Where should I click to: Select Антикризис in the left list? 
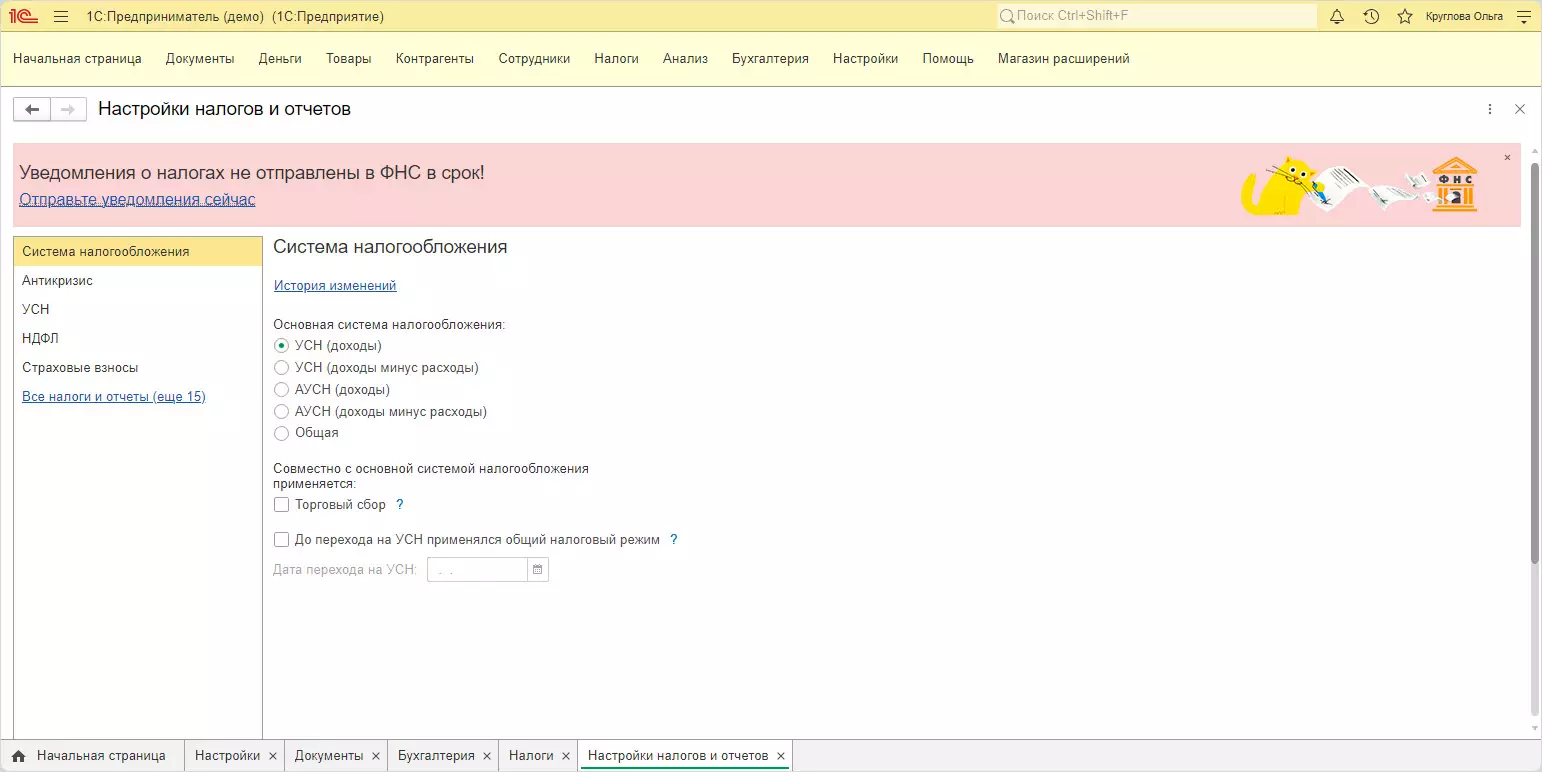(138, 281)
